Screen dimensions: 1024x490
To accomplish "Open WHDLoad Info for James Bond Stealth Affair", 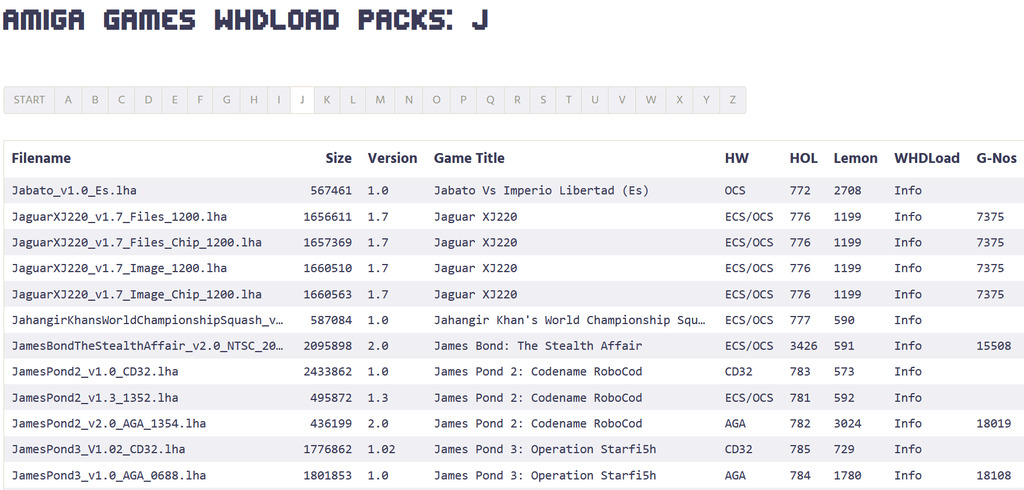I will coord(908,346).
